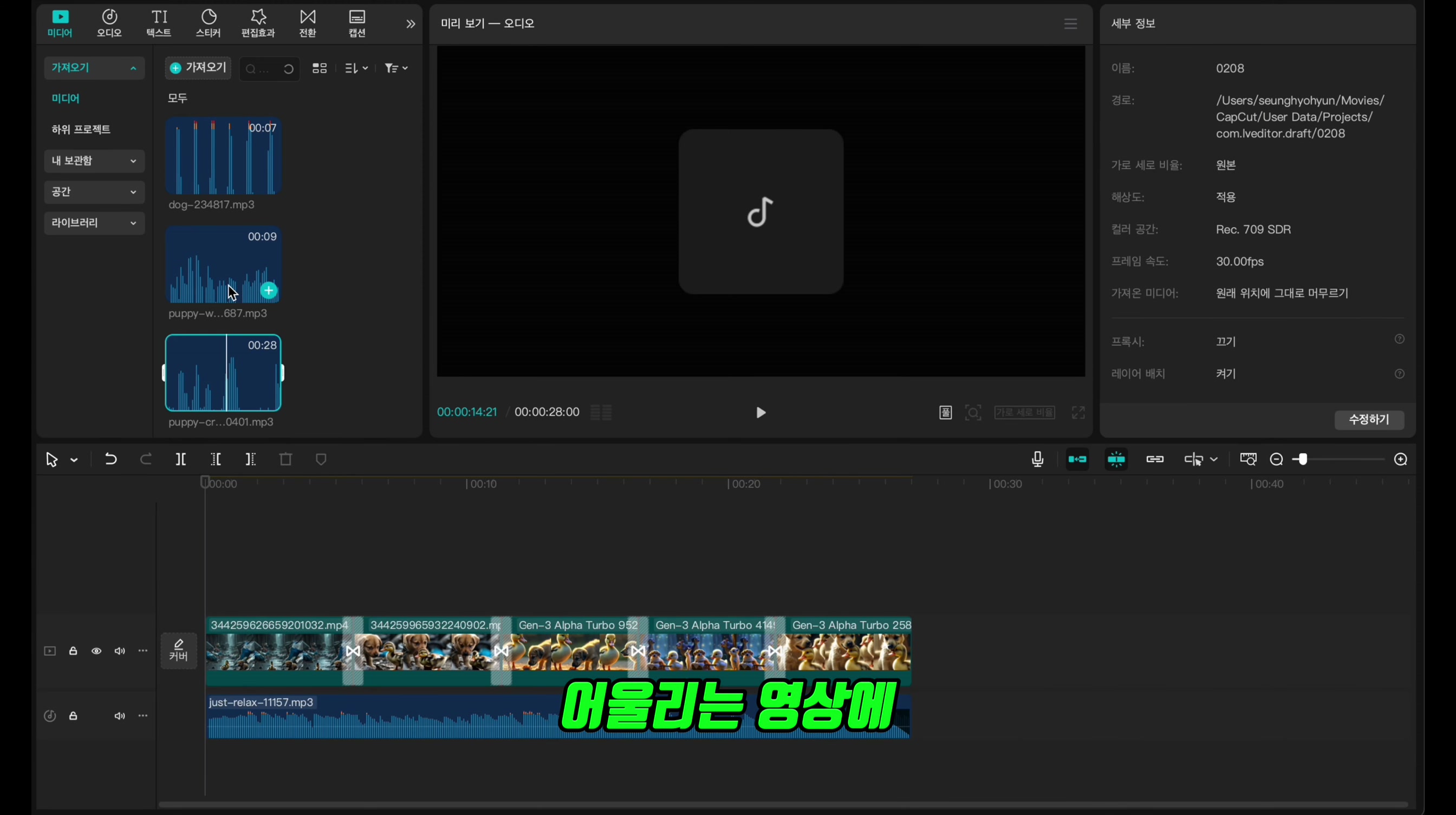The image size is (1456, 815).
Task: Show help for 프록시 setting
Action: [x=1400, y=339]
